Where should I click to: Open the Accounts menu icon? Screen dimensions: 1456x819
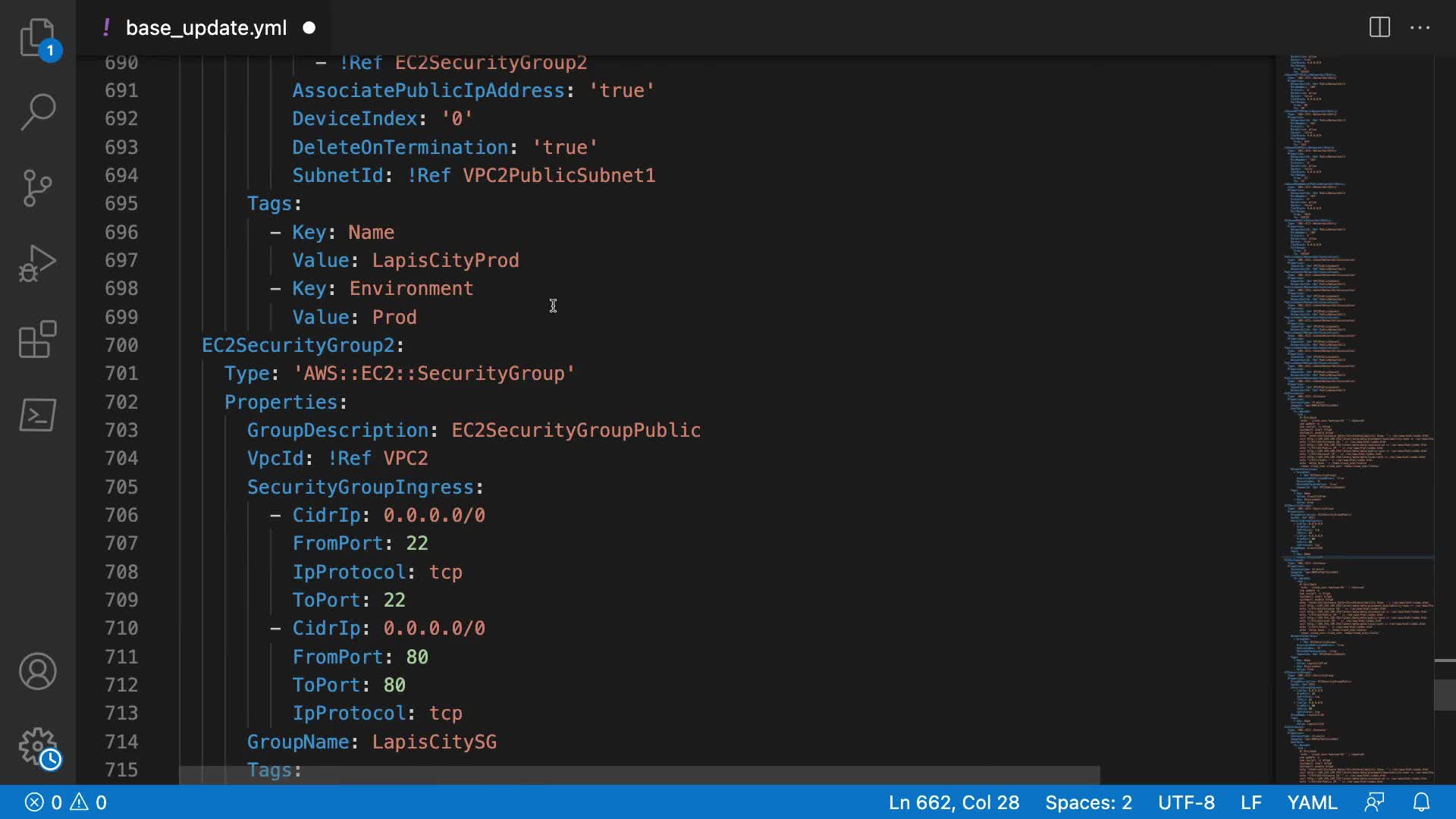(37, 671)
